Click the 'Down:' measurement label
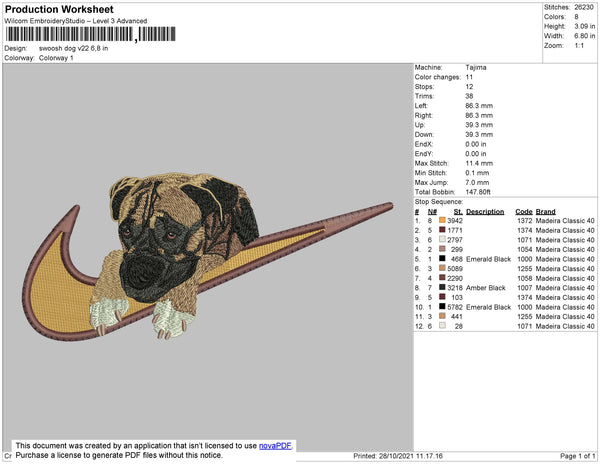The image size is (600, 464). 424,135
